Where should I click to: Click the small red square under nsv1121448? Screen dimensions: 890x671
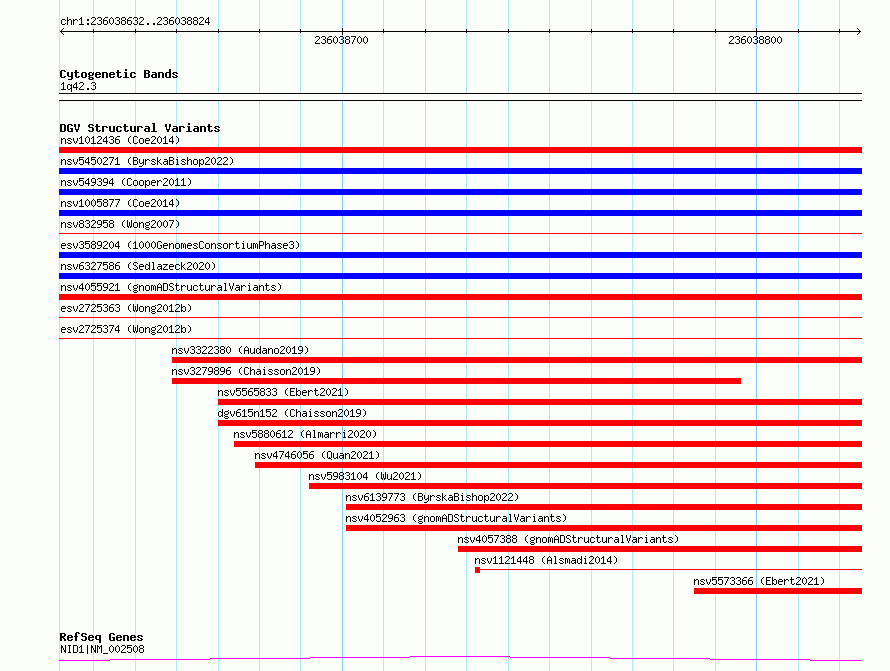pyautogui.click(x=477, y=570)
